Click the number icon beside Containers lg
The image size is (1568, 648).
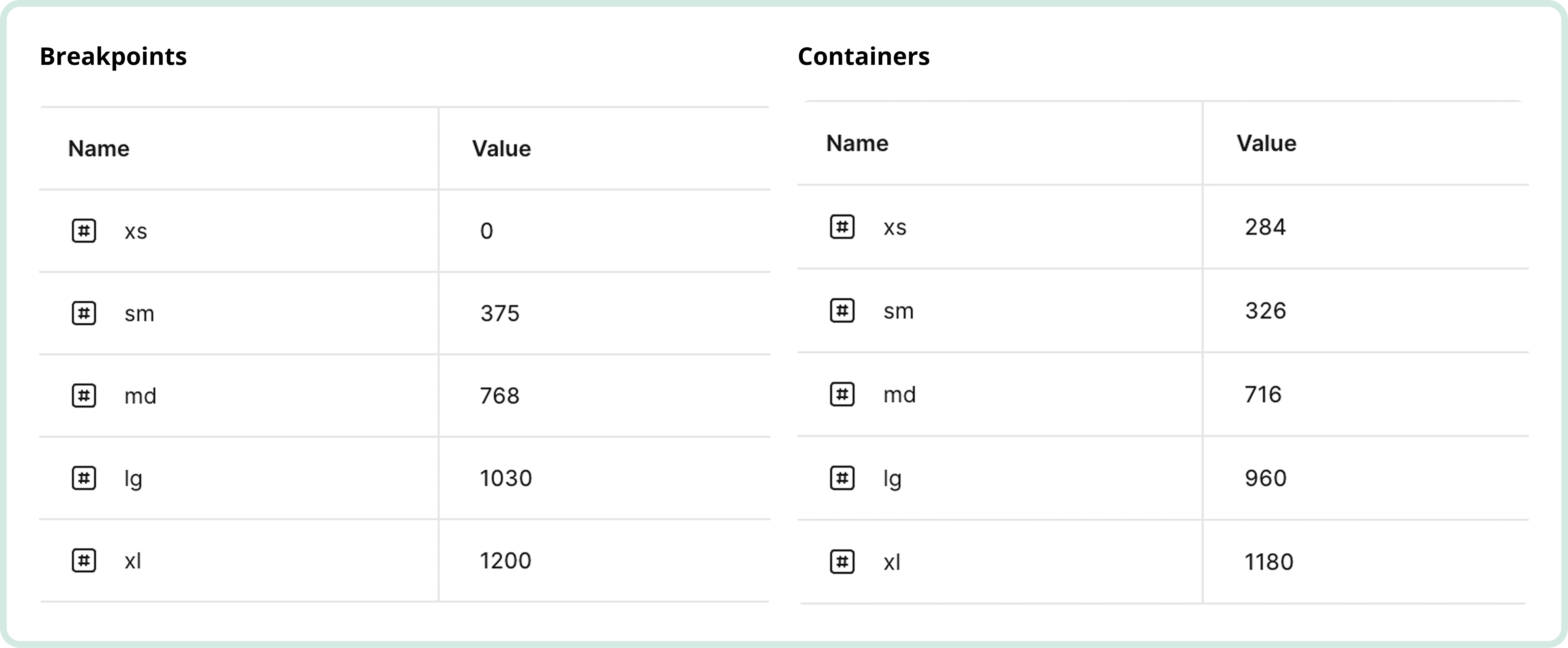tap(842, 478)
